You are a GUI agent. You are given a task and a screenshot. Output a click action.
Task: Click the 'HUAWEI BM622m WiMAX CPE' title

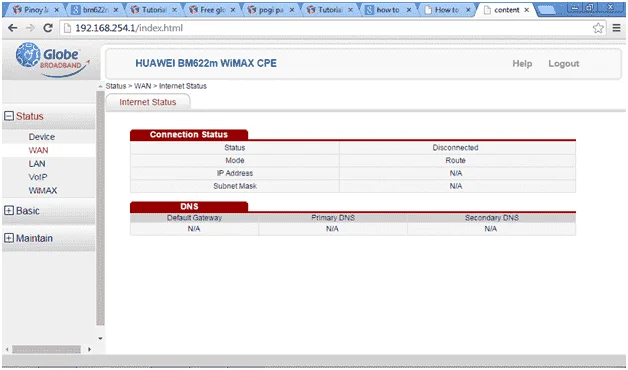coord(206,63)
